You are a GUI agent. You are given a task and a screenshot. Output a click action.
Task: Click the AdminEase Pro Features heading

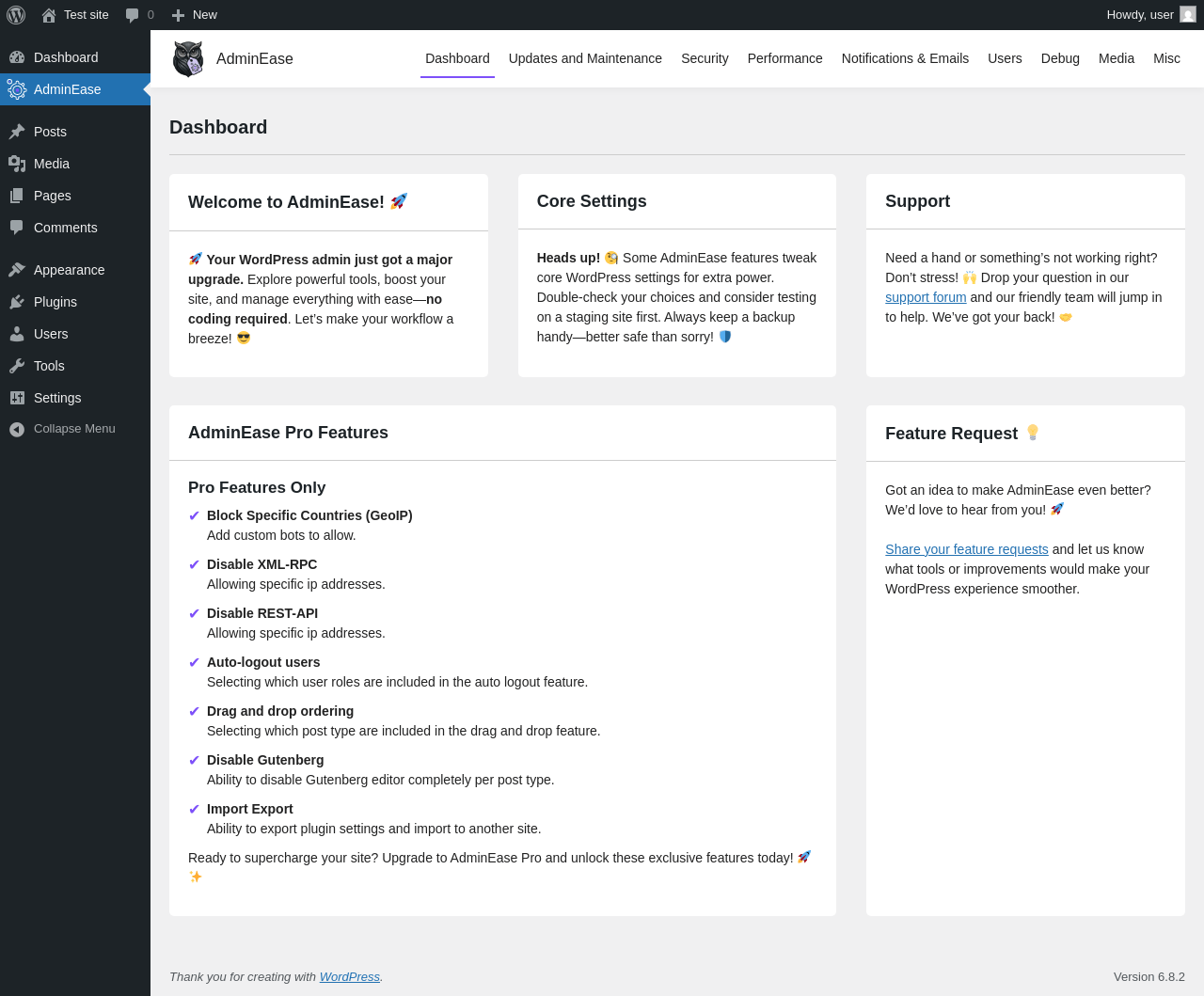click(x=288, y=433)
